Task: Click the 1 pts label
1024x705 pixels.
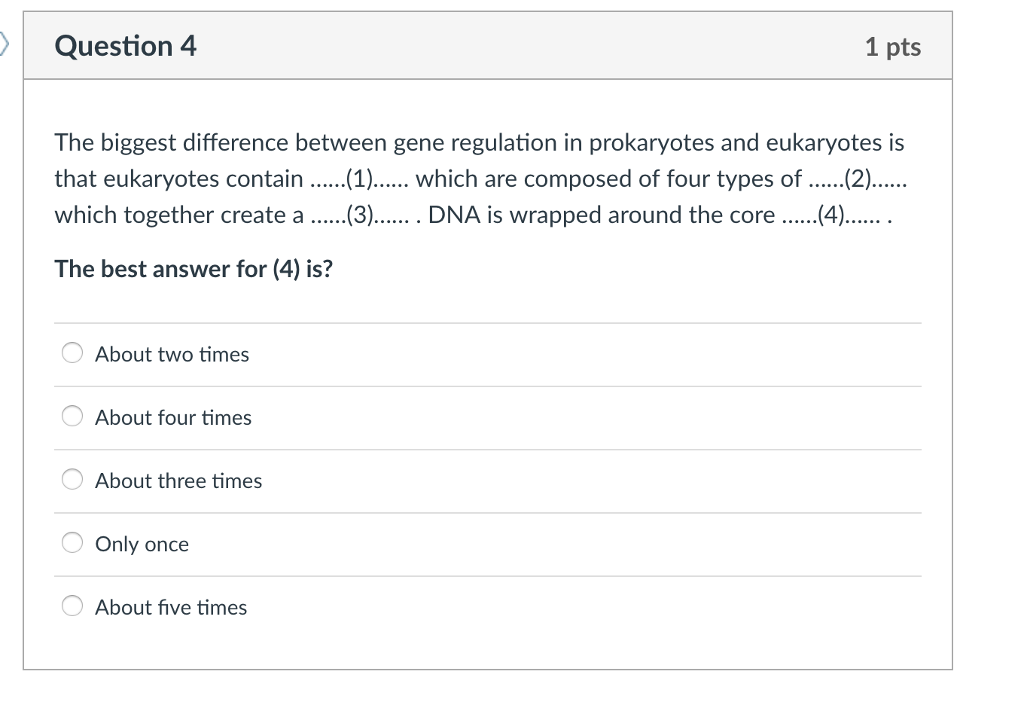Action: tap(895, 46)
